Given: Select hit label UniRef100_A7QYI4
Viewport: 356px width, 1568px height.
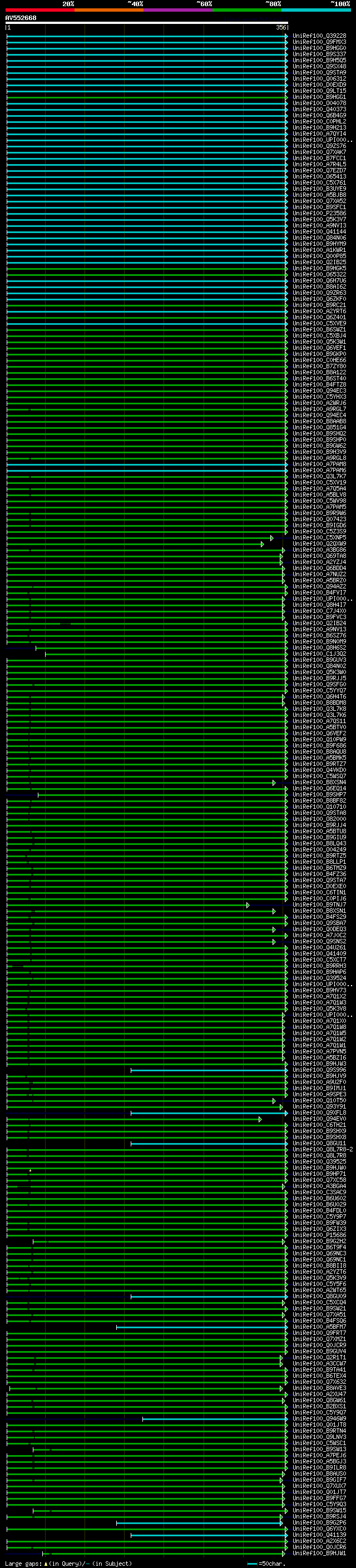Looking at the screenshot, I should pos(319,134).
